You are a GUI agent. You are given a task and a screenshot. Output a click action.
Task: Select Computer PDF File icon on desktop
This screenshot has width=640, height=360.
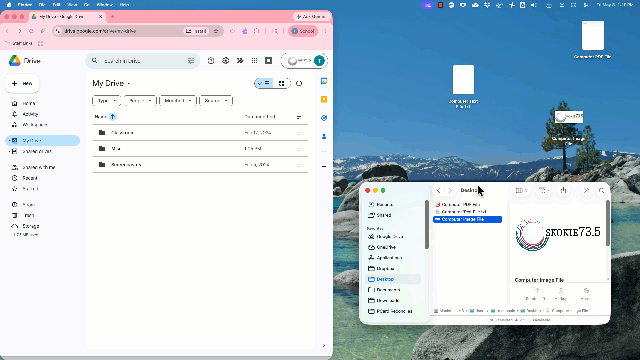593,40
